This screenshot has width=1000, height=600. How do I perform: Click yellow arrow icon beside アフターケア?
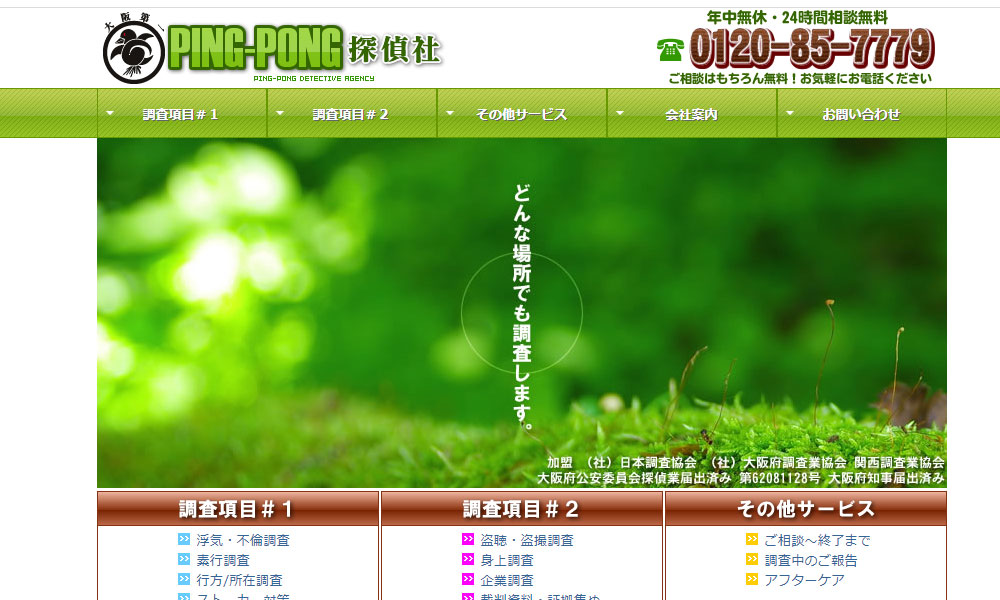click(x=752, y=580)
